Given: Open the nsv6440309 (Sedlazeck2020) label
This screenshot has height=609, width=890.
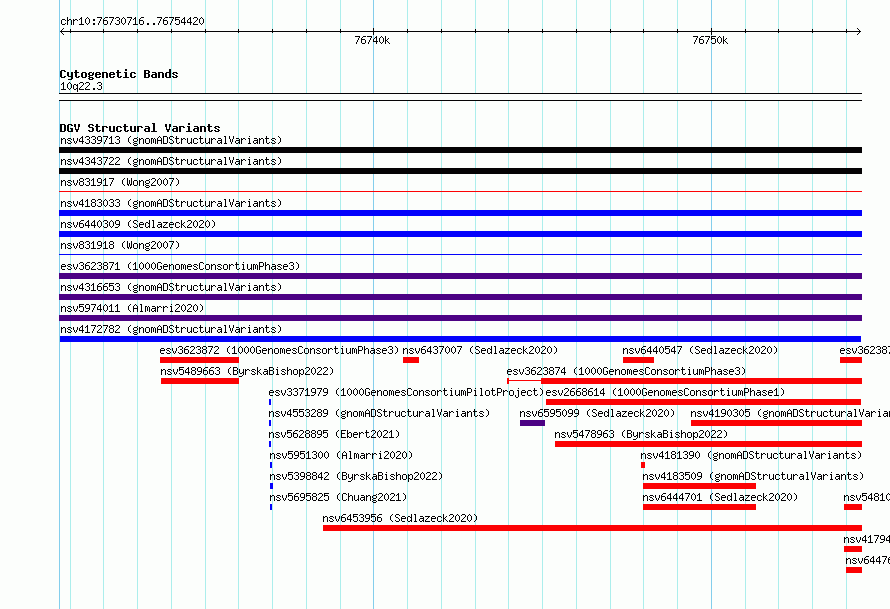Looking at the screenshot, I should [x=138, y=224].
